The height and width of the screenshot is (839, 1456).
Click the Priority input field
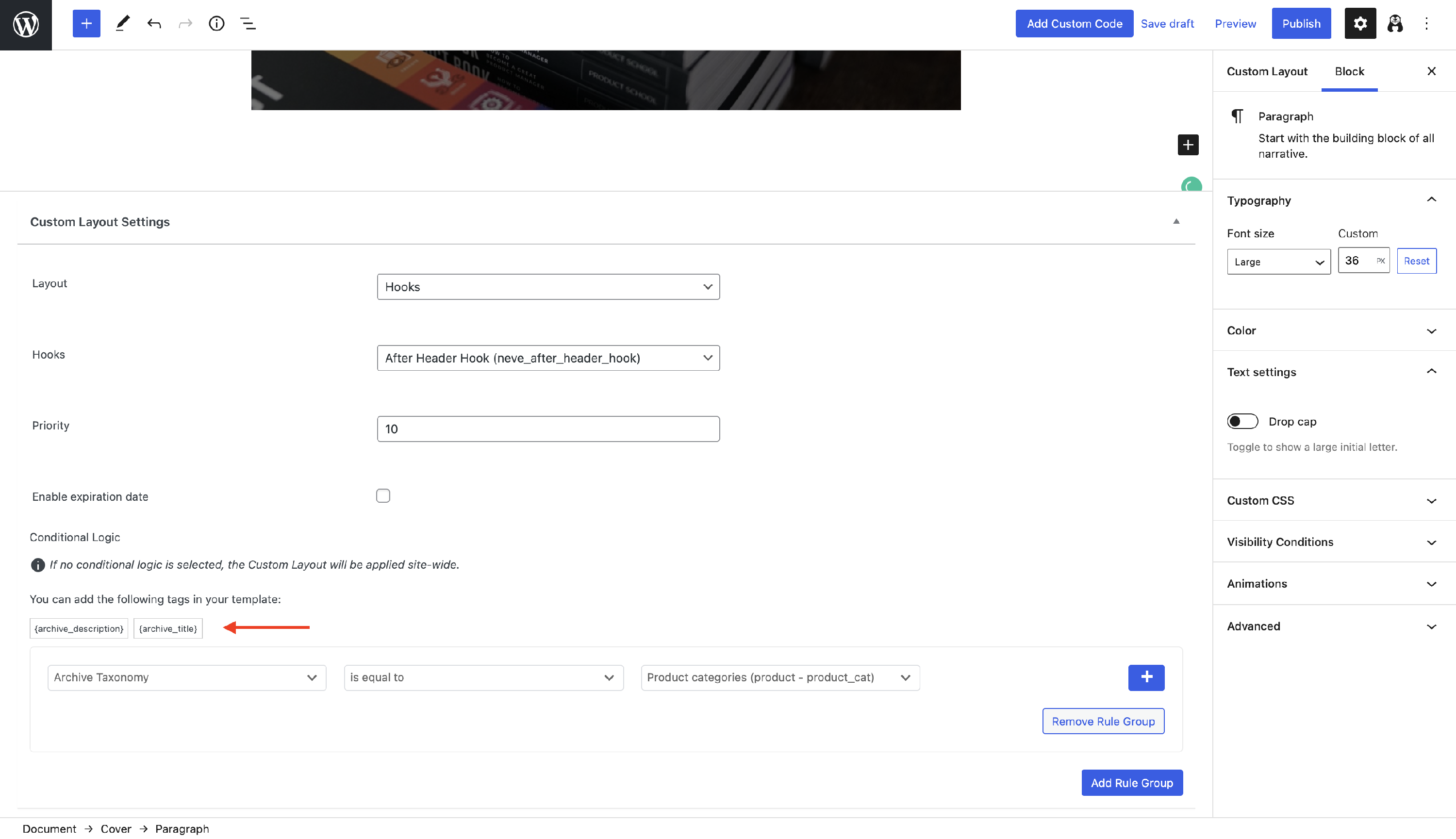547,429
